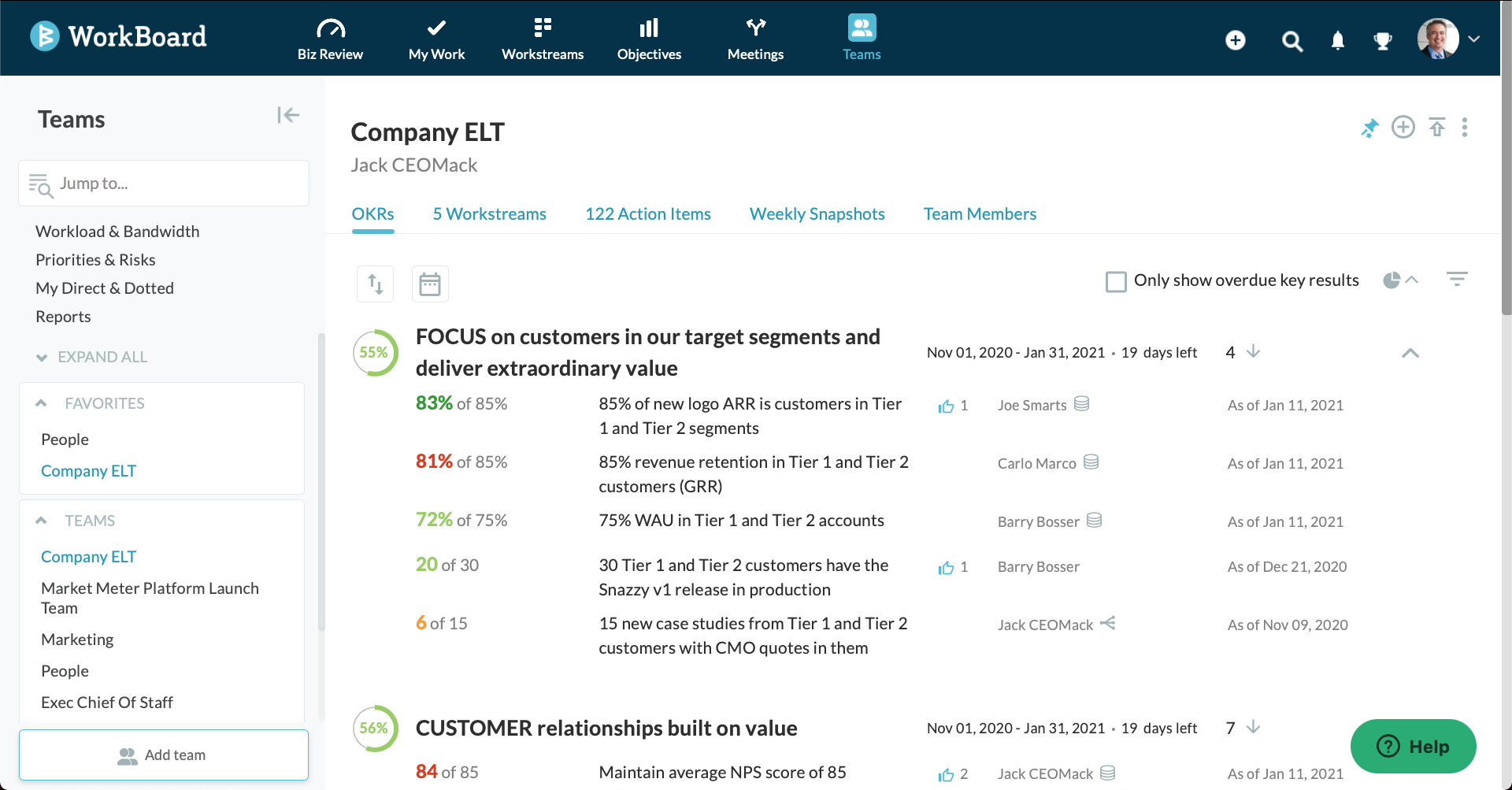Open notifications bell
The image size is (1512, 790).
tap(1337, 41)
